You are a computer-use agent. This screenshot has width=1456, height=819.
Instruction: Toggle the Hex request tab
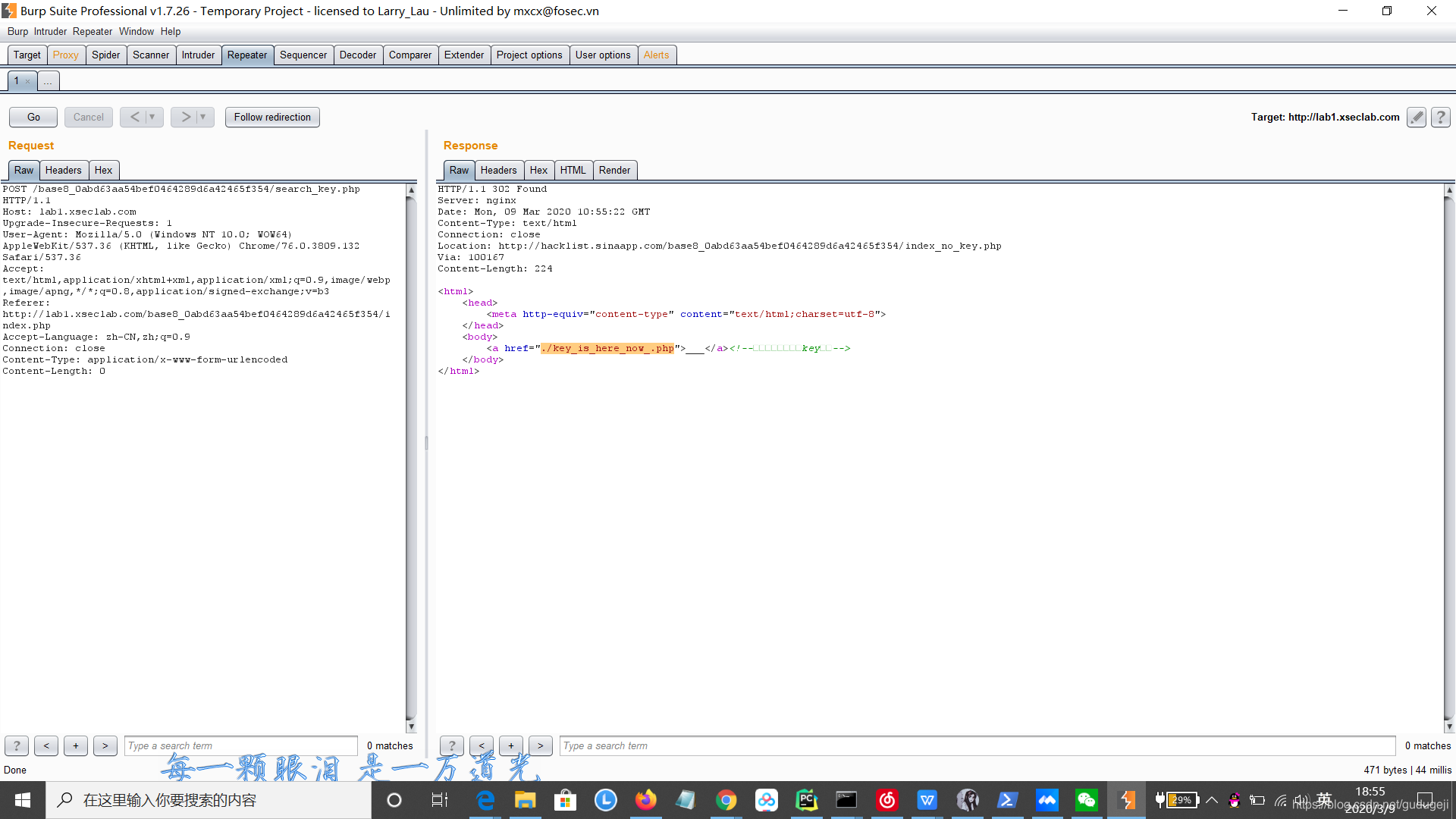point(104,169)
